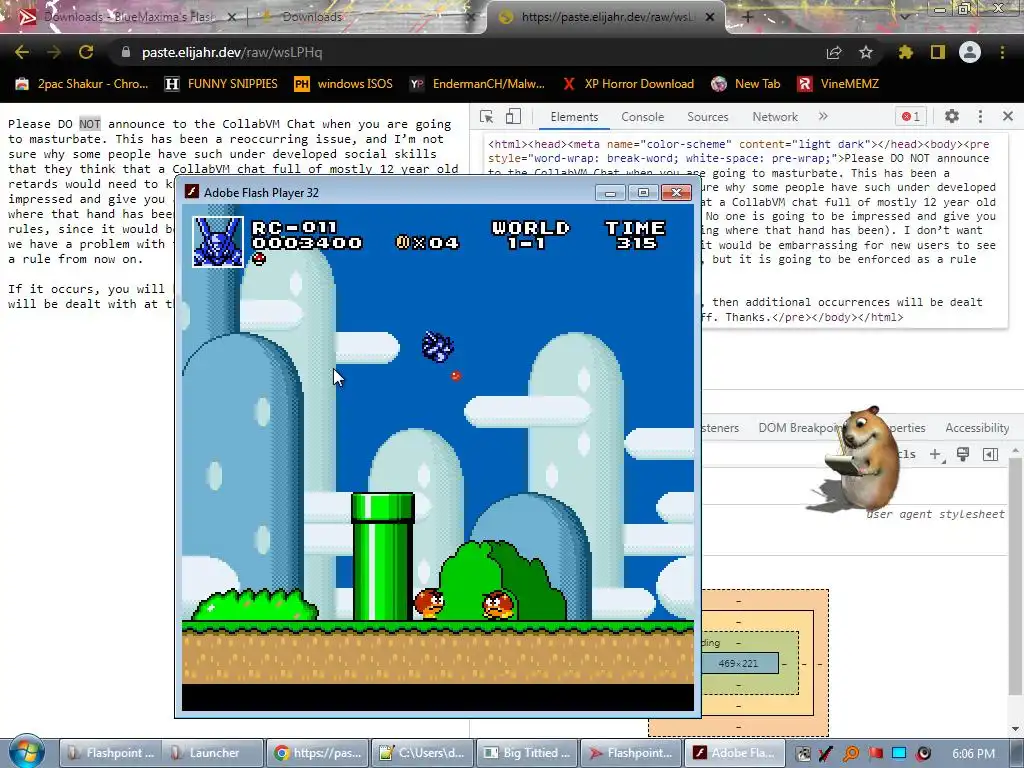The height and width of the screenshot is (768, 1024).
Task: View site info via the lock icon
Action: [126, 52]
